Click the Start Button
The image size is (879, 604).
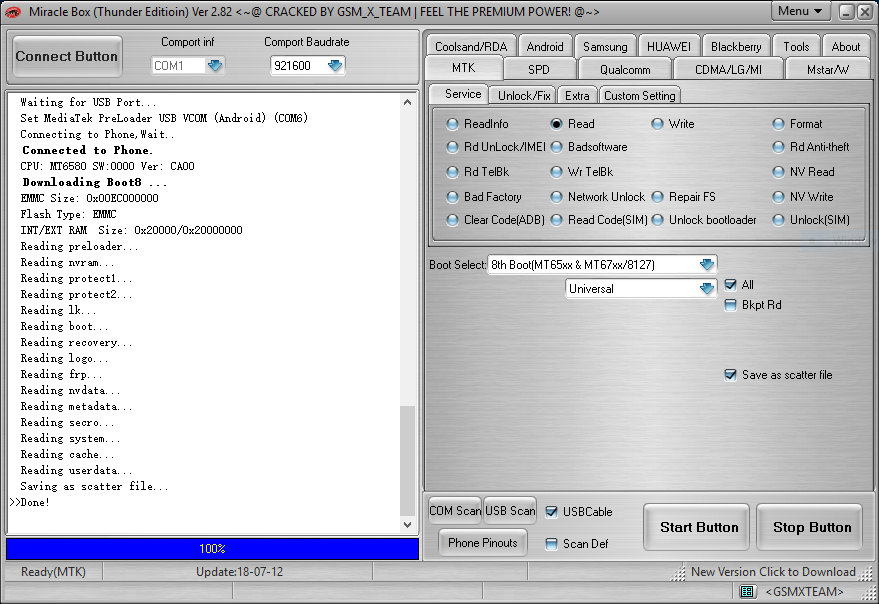pos(698,527)
